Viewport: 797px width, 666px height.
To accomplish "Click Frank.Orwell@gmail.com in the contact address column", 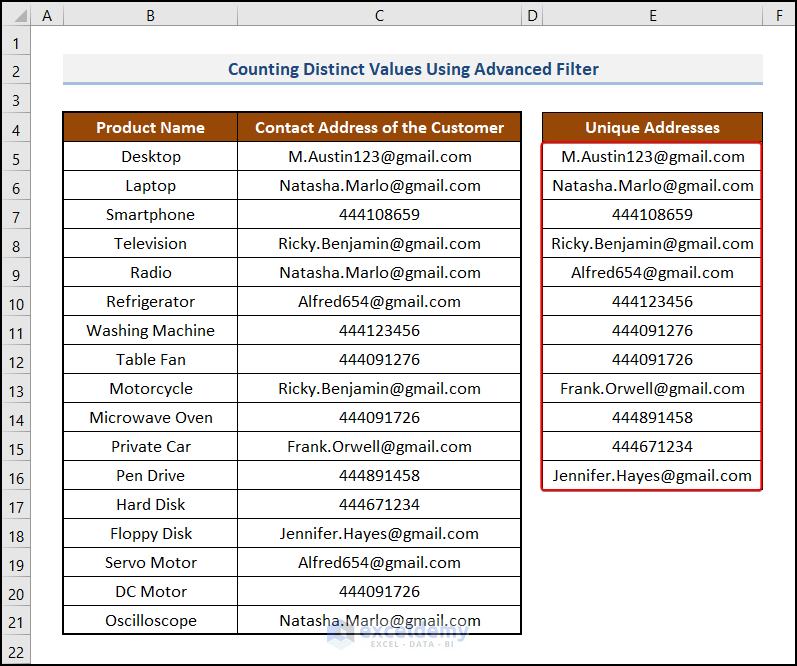I will coord(379,446).
